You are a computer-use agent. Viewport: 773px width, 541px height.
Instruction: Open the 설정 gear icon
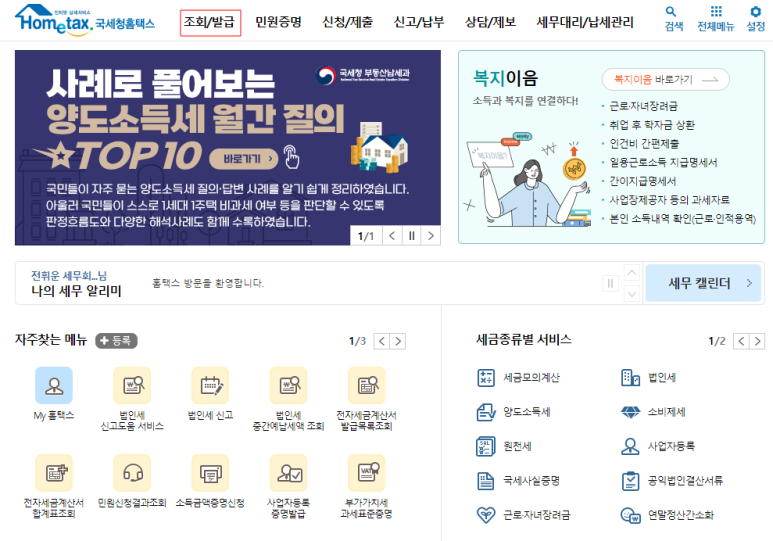pos(755,19)
